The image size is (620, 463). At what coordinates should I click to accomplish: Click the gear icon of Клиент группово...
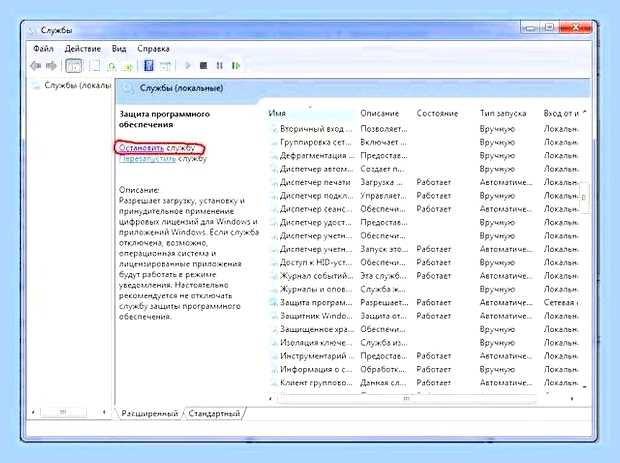pyautogui.click(x=274, y=383)
